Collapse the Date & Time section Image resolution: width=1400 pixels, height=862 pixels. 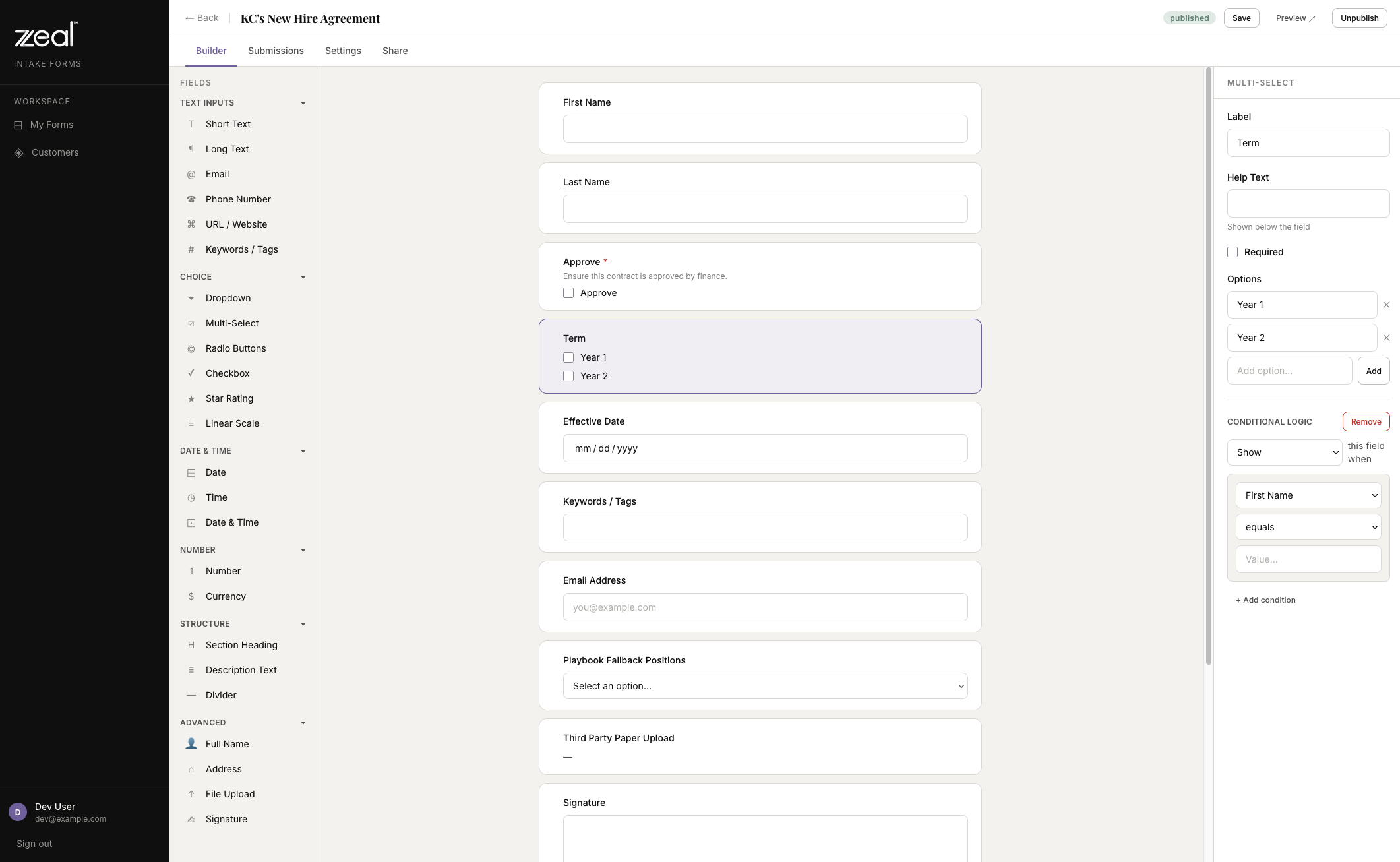(303, 451)
